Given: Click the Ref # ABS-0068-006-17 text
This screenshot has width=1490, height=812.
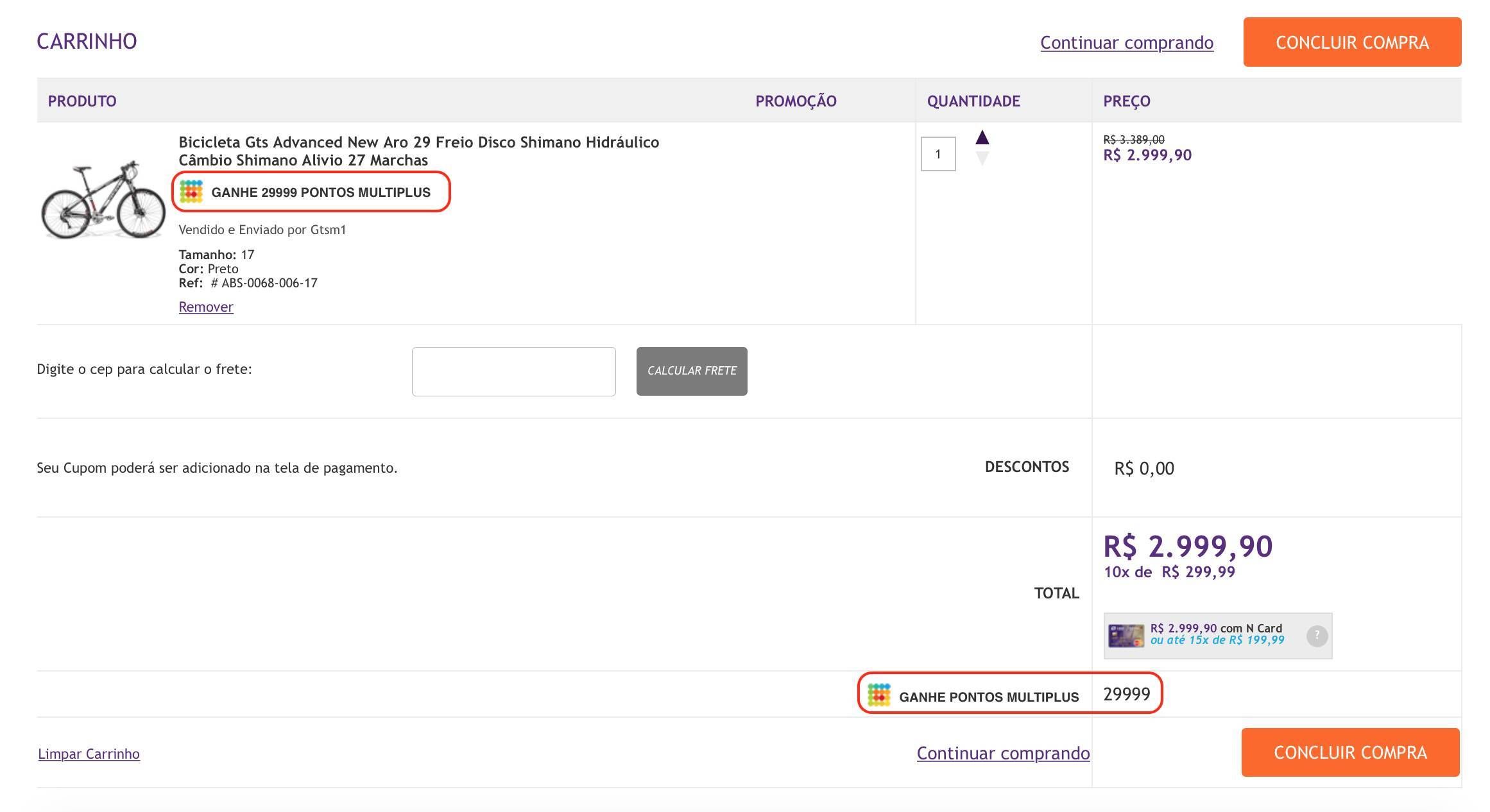Looking at the screenshot, I should point(248,283).
